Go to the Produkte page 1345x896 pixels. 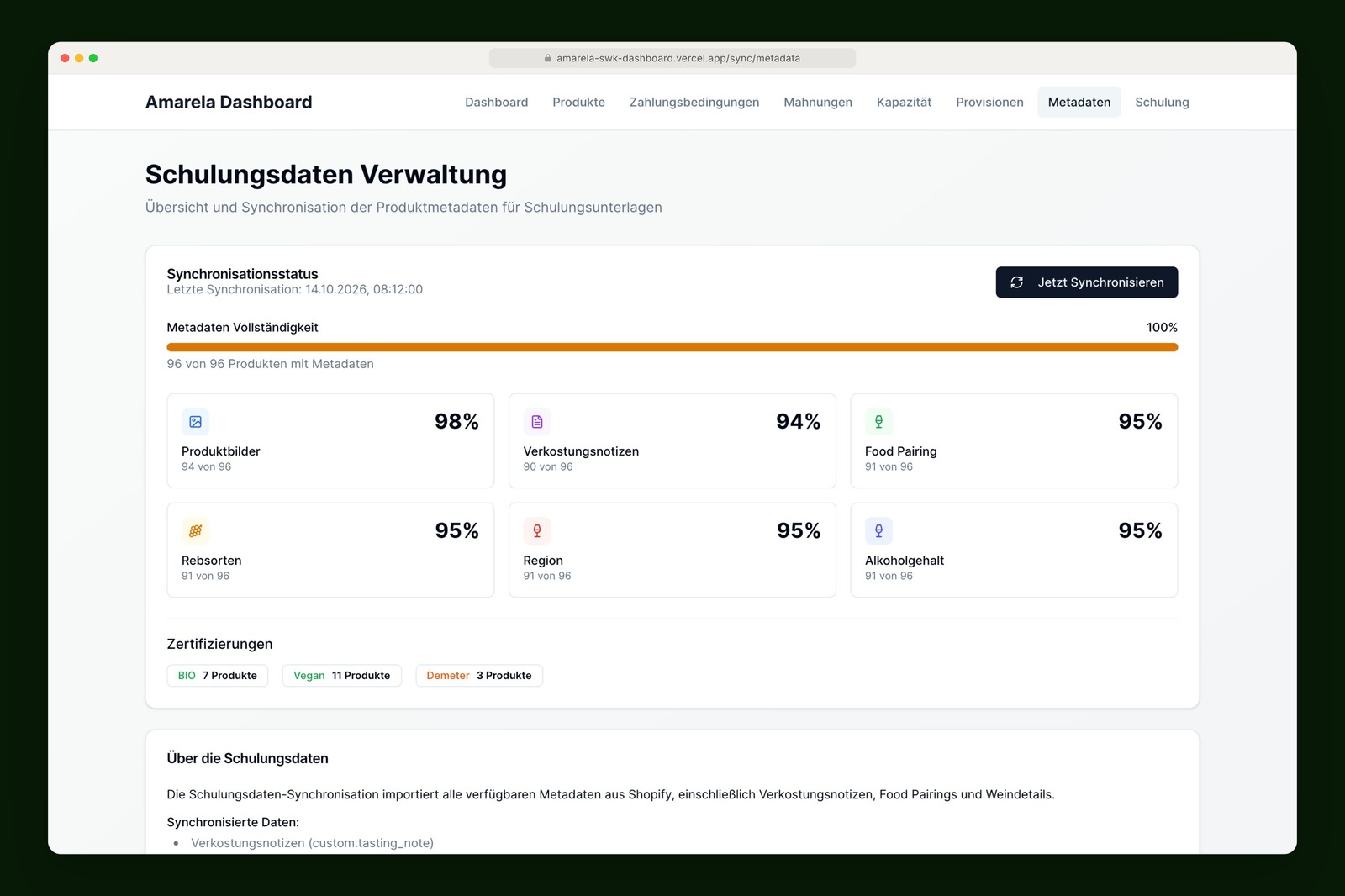tap(579, 102)
